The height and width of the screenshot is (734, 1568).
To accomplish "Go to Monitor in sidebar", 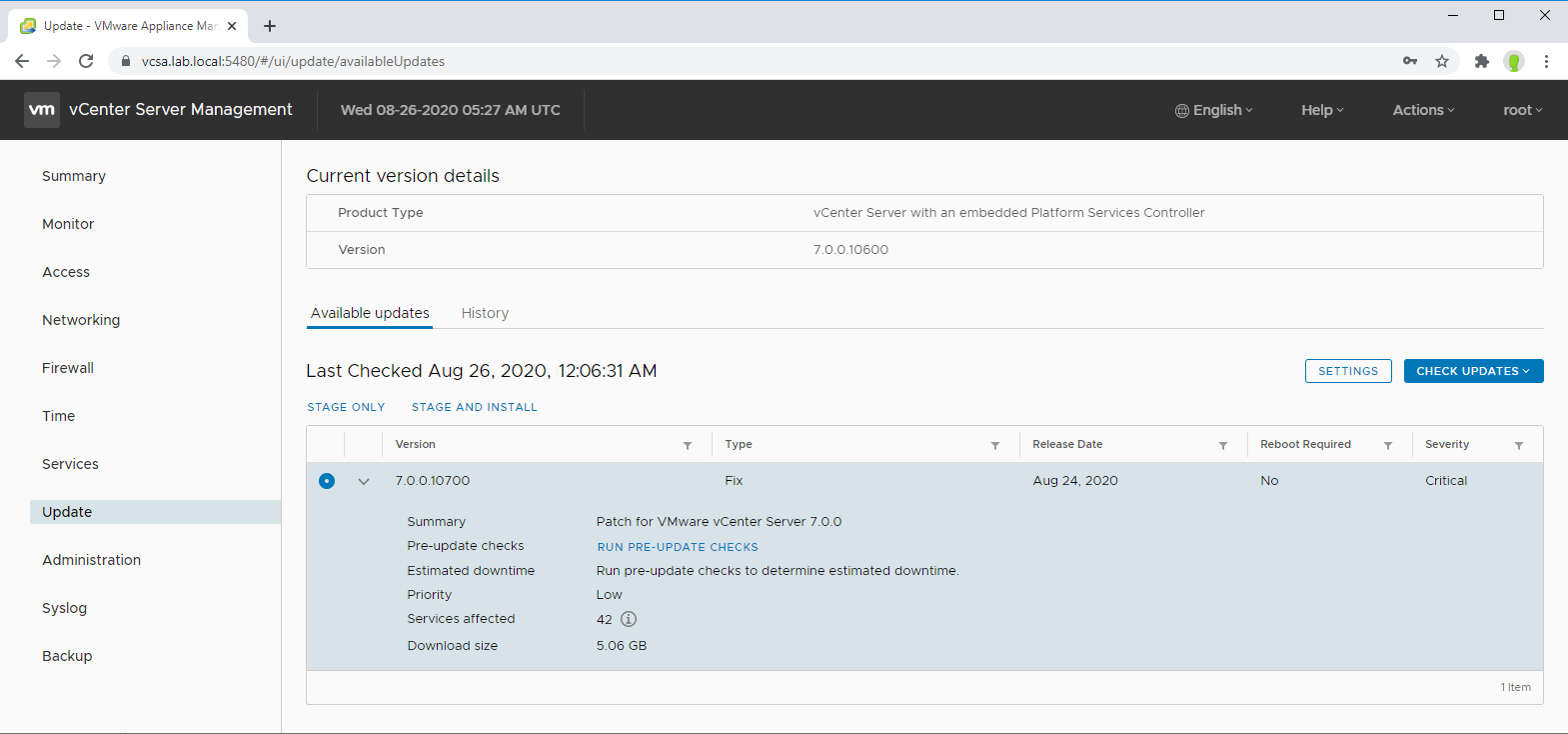I will 68,224.
